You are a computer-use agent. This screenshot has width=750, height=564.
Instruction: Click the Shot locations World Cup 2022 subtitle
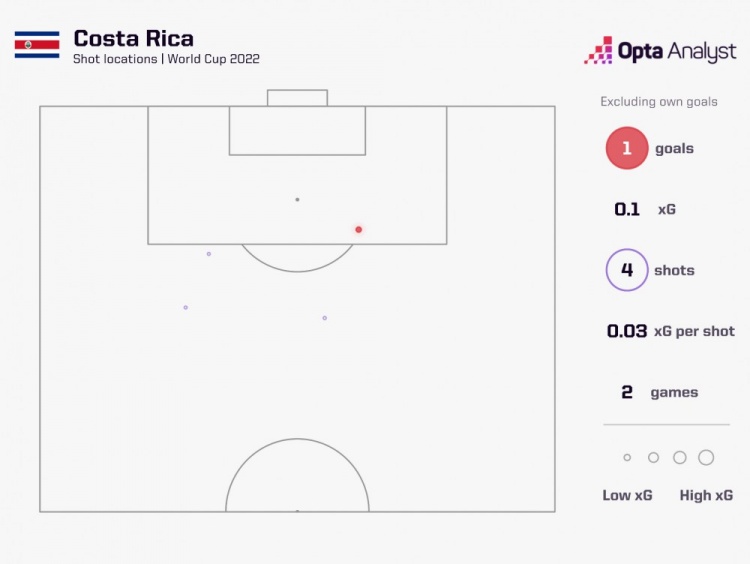[x=166, y=59]
